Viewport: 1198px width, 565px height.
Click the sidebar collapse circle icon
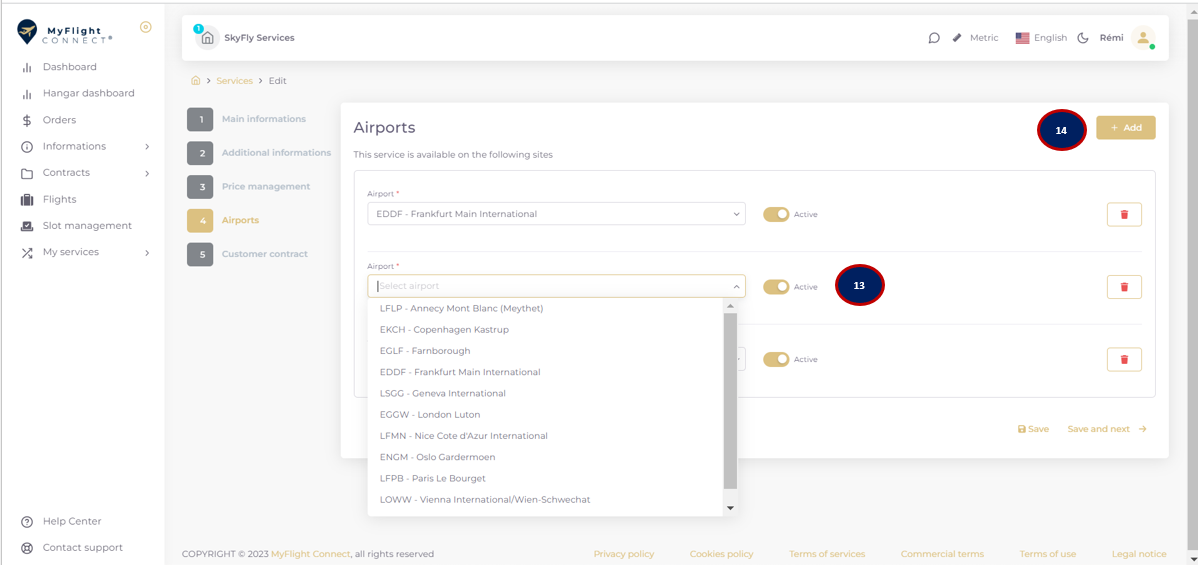pos(146,28)
